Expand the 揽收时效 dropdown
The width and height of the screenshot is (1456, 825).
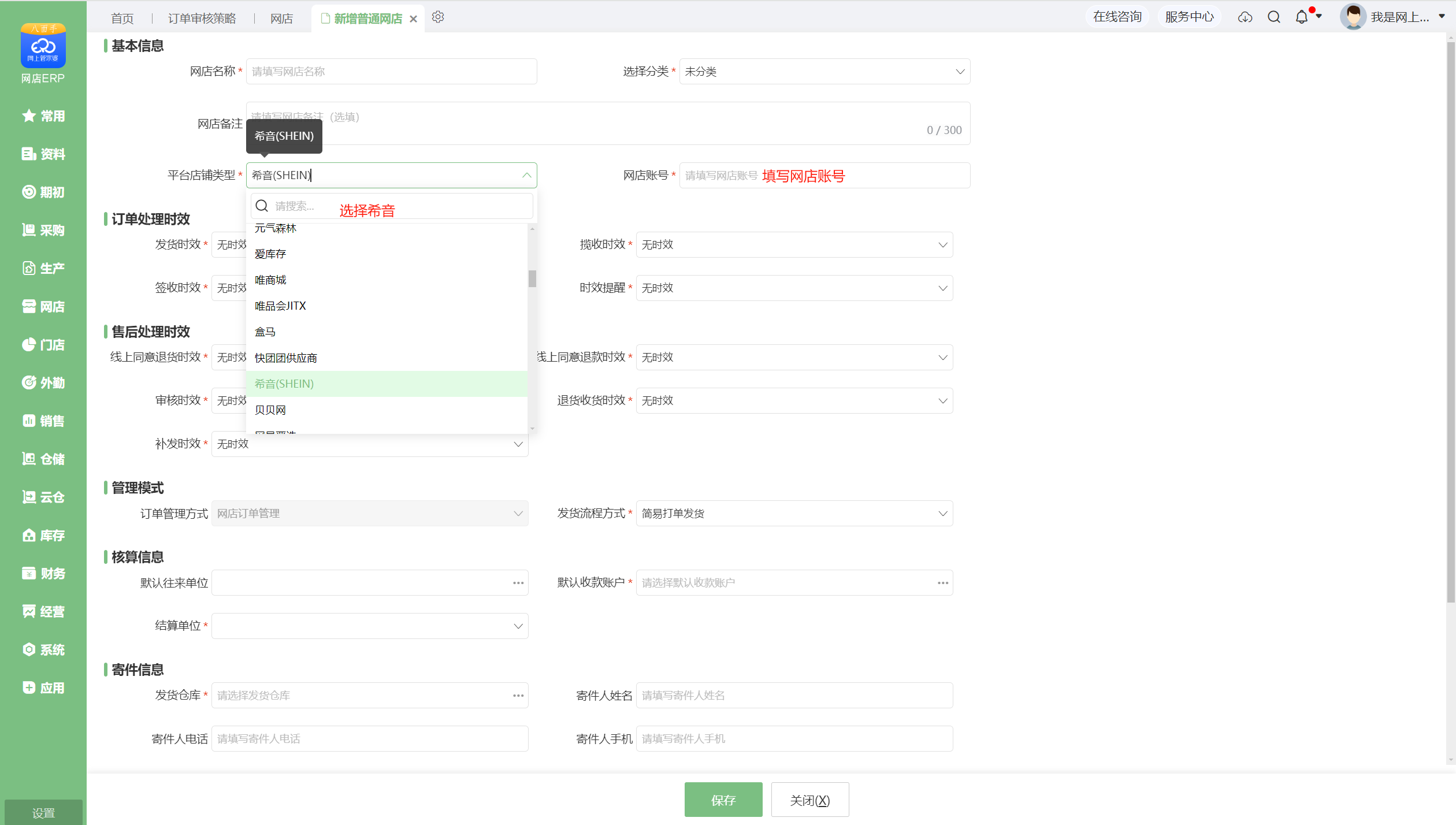point(942,245)
